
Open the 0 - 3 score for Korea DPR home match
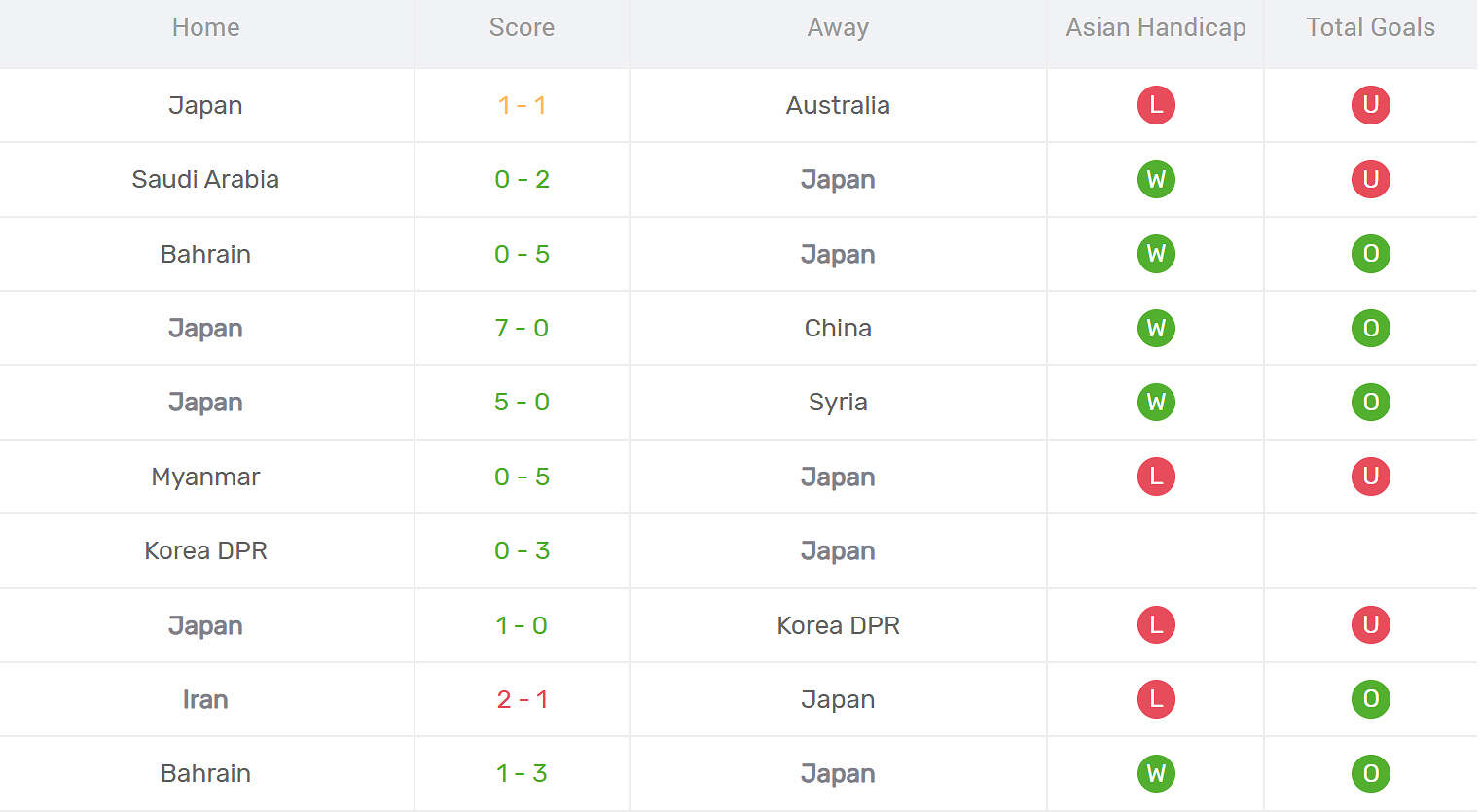click(x=522, y=550)
